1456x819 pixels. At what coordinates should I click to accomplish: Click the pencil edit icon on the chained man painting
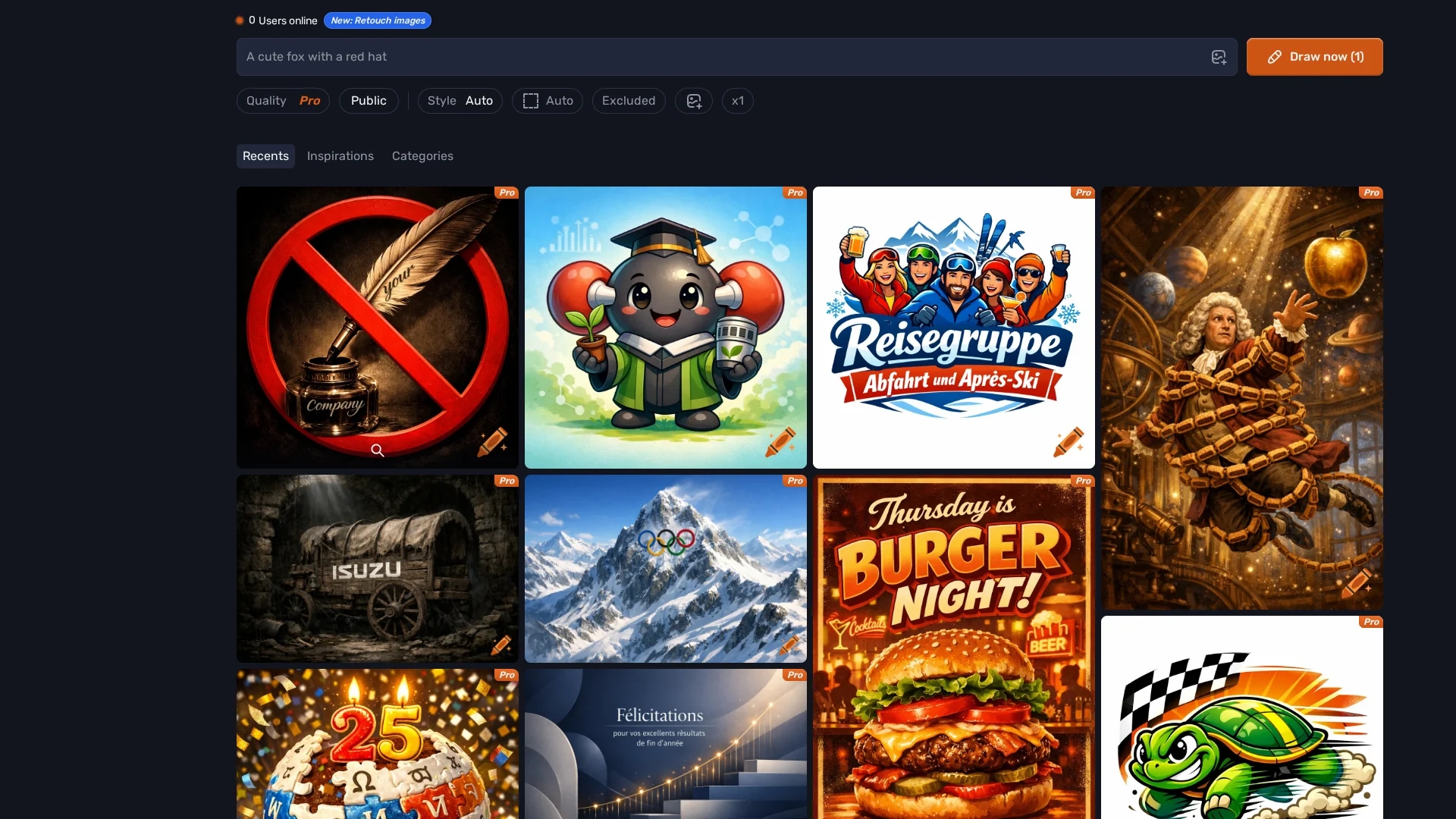pyautogui.click(x=1357, y=583)
